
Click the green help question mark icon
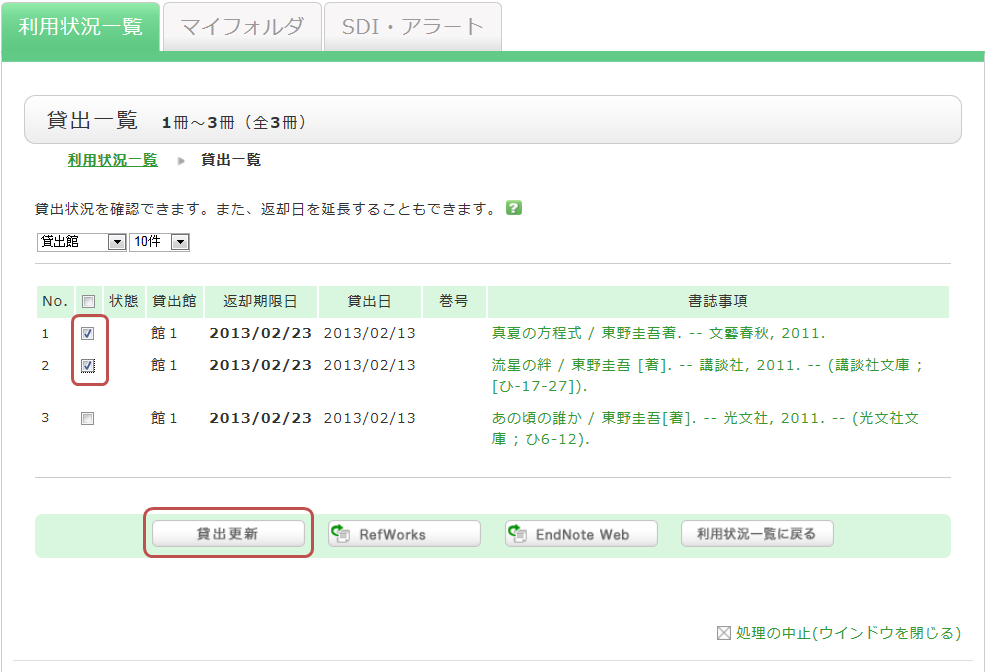tap(514, 208)
